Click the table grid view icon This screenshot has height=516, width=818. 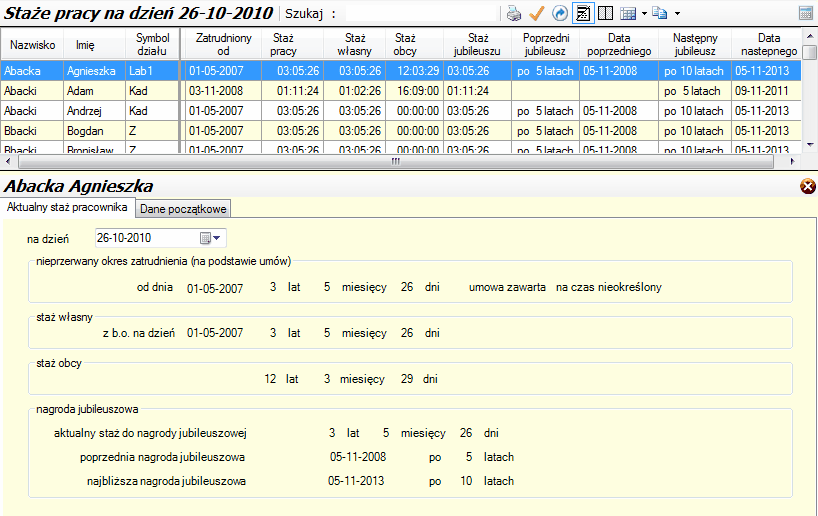[x=628, y=13]
